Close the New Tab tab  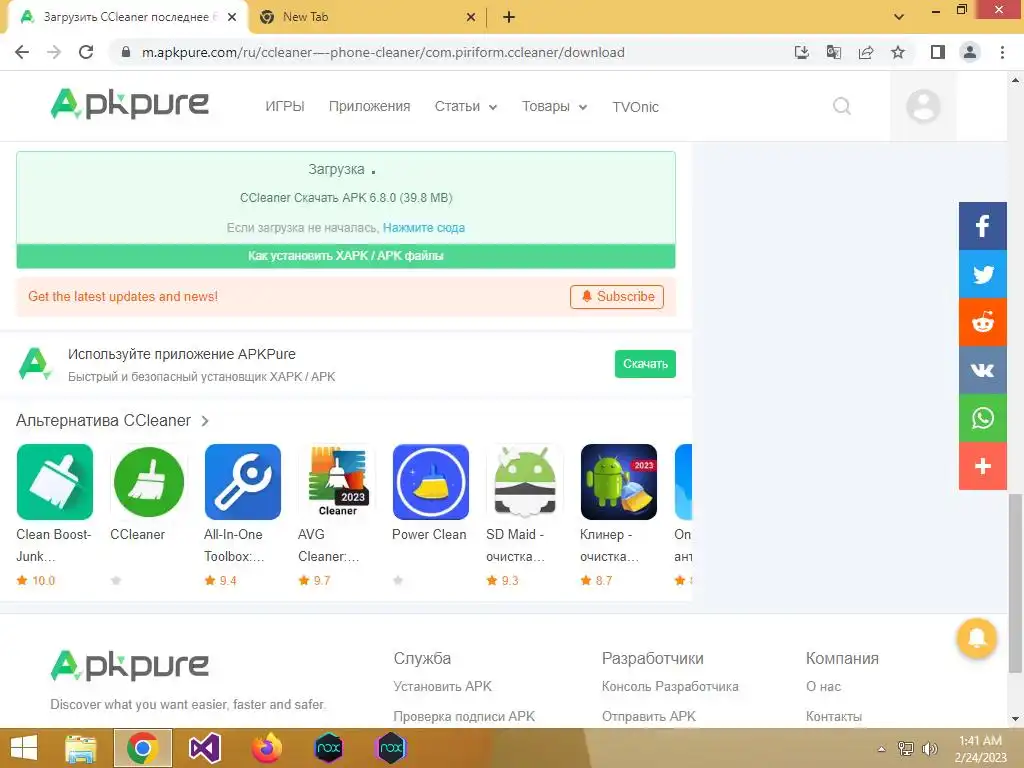471,18
